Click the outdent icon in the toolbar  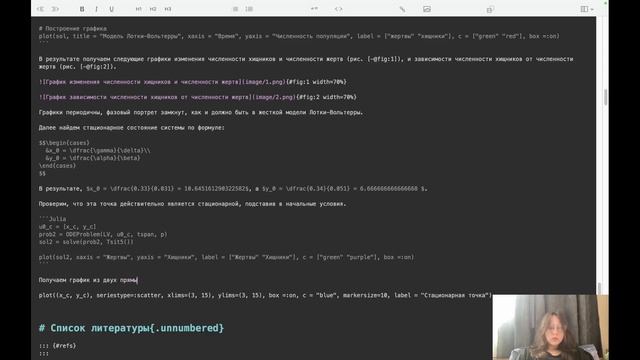[x=40, y=9]
